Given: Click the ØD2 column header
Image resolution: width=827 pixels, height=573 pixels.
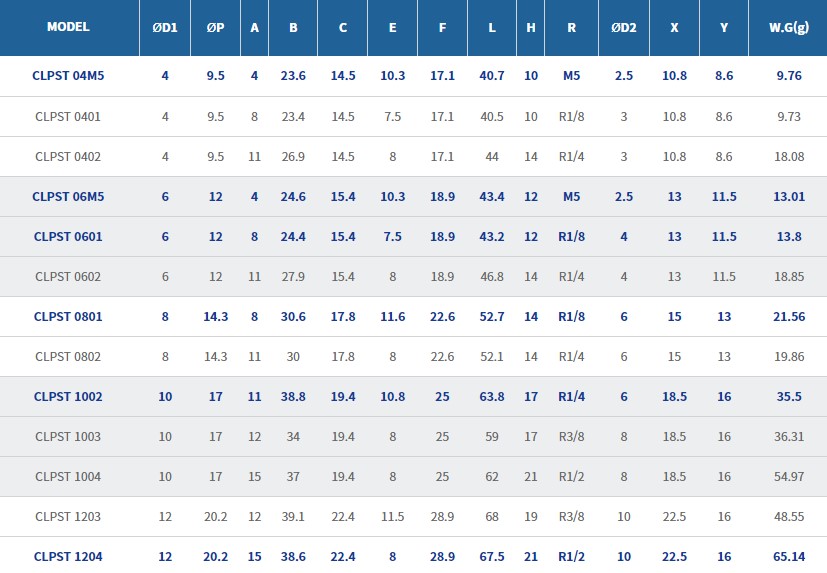Looking at the screenshot, I should 624,27.
